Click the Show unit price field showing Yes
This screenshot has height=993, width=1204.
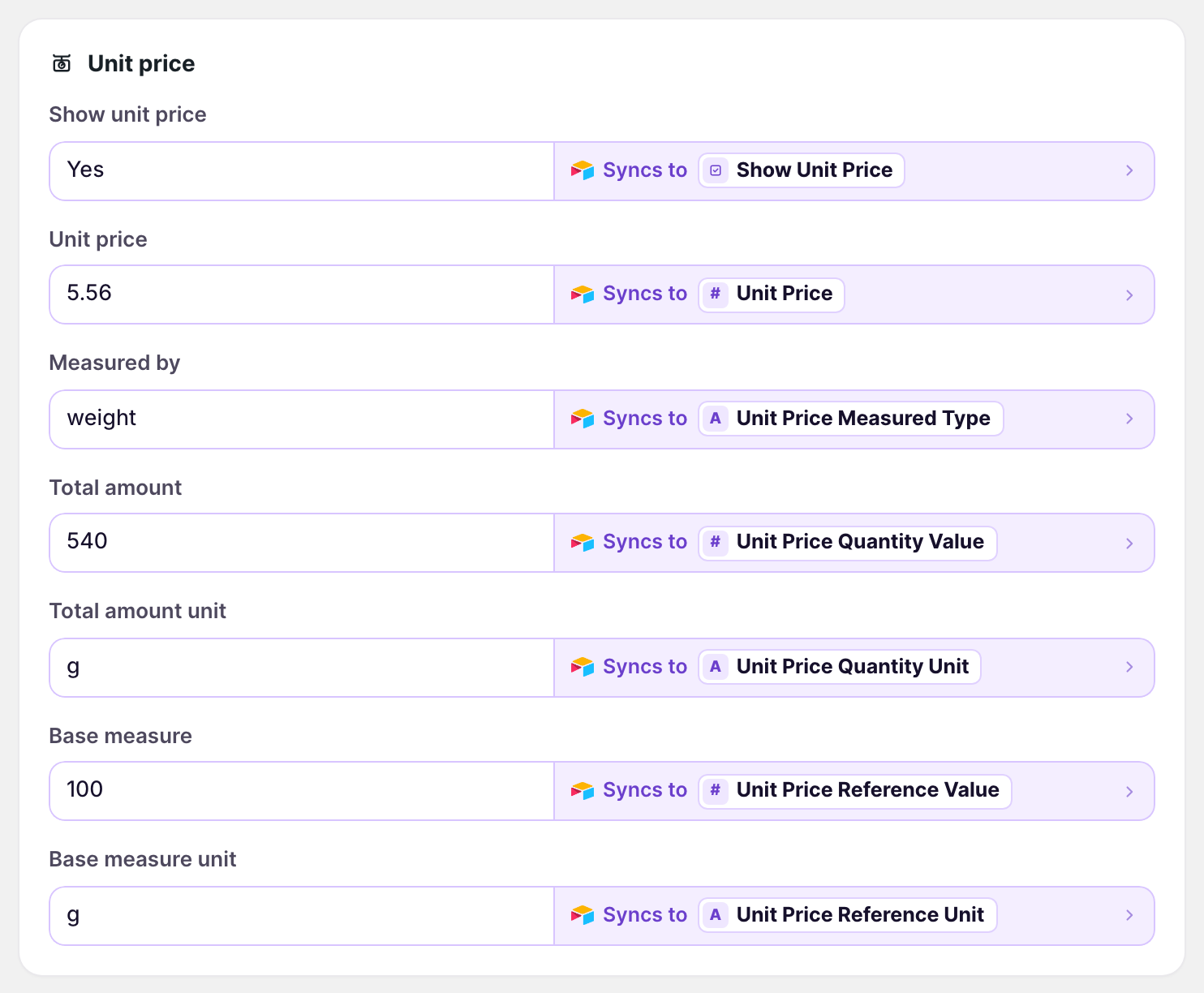coord(302,171)
